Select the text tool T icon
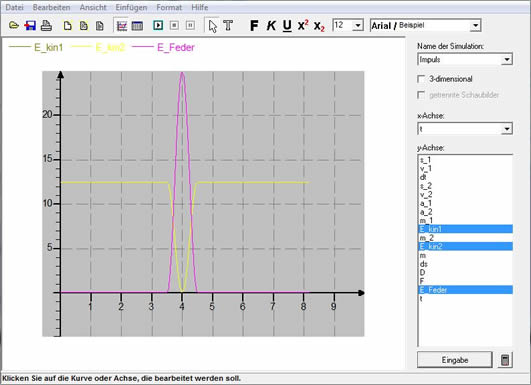The width and height of the screenshot is (531, 385). (228, 25)
